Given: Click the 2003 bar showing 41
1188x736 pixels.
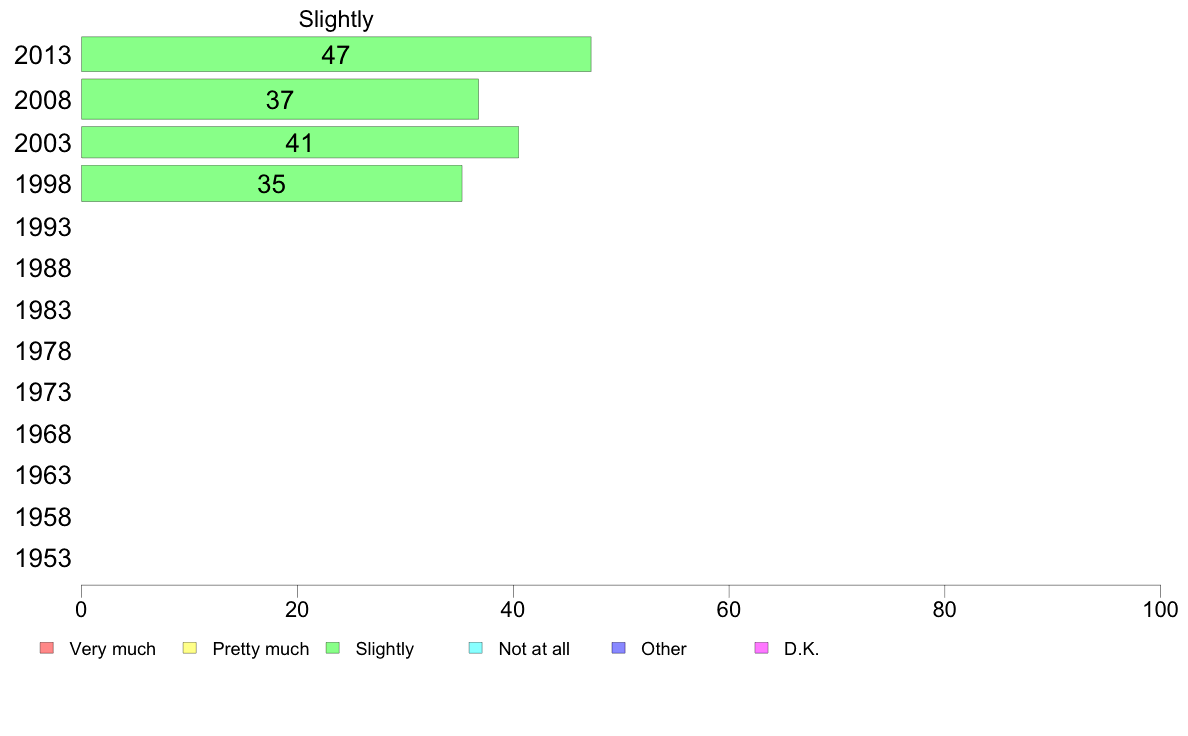Looking at the screenshot, I should (299, 143).
